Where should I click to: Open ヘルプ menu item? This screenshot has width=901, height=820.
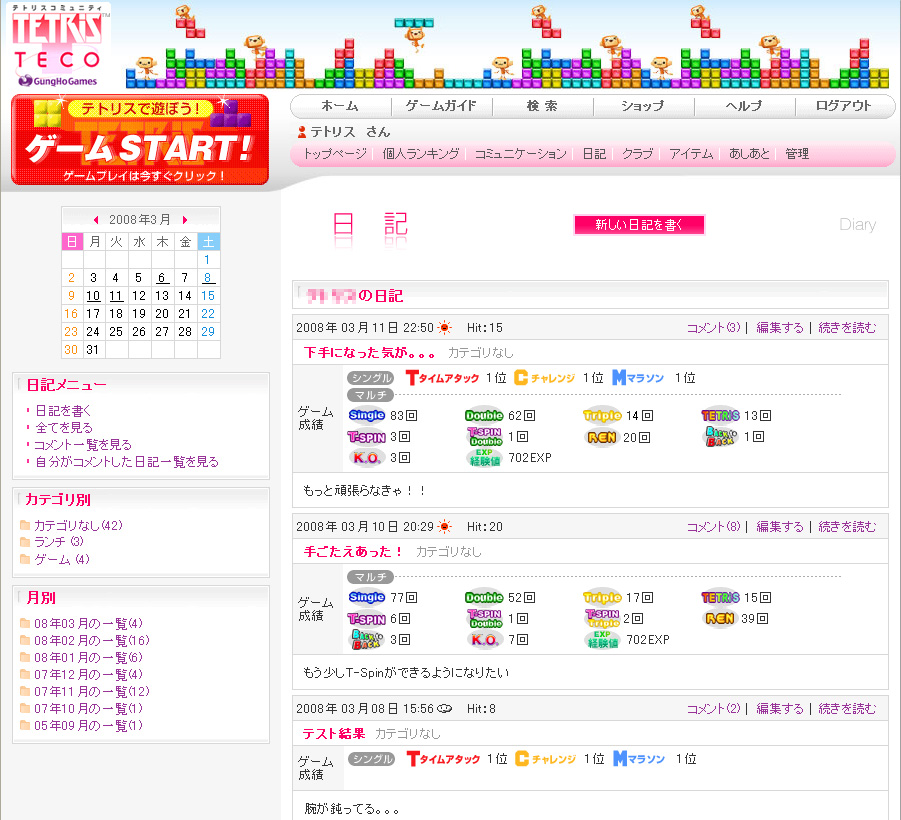point(744,106)
